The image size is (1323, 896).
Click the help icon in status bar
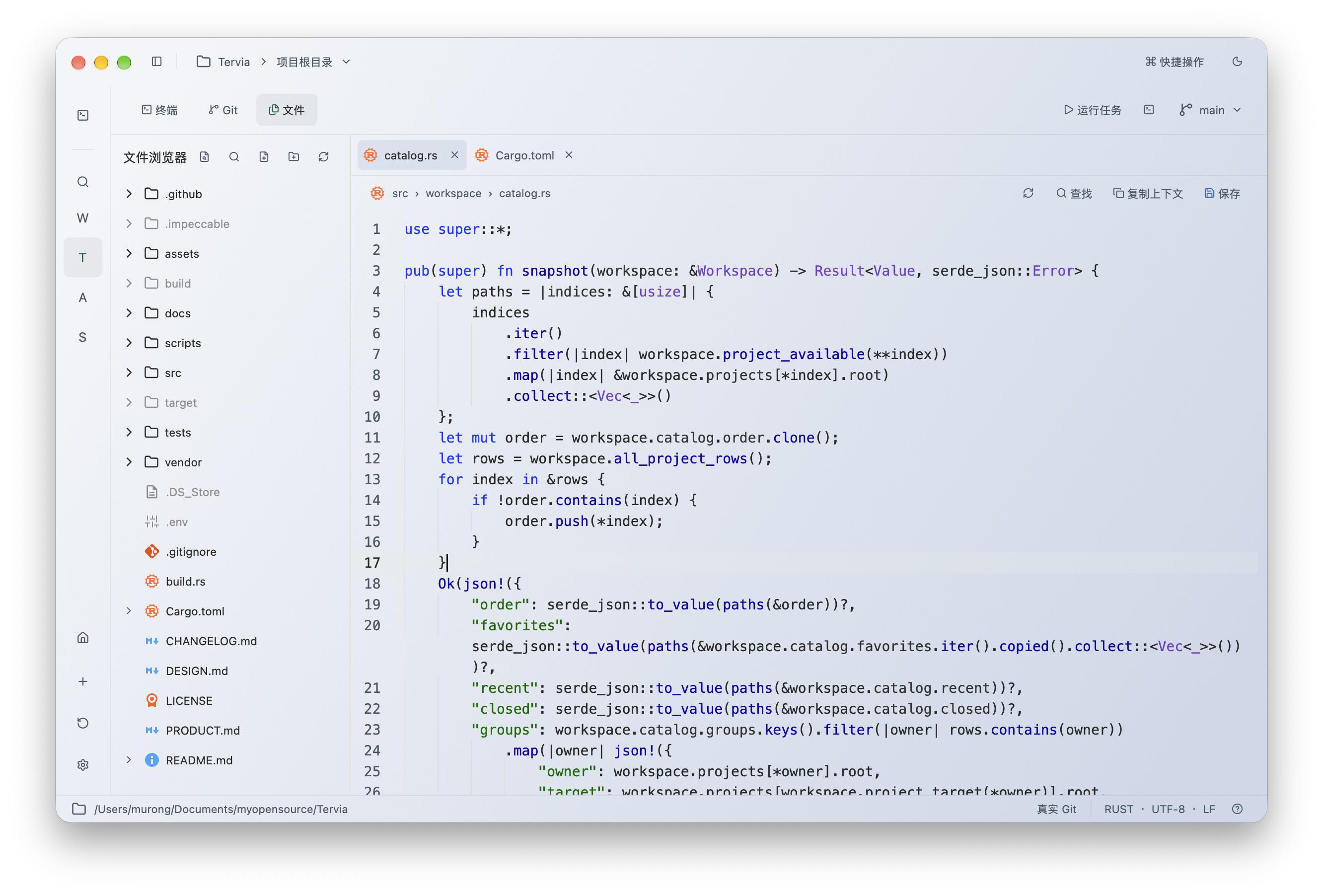tap(1237, 809)
